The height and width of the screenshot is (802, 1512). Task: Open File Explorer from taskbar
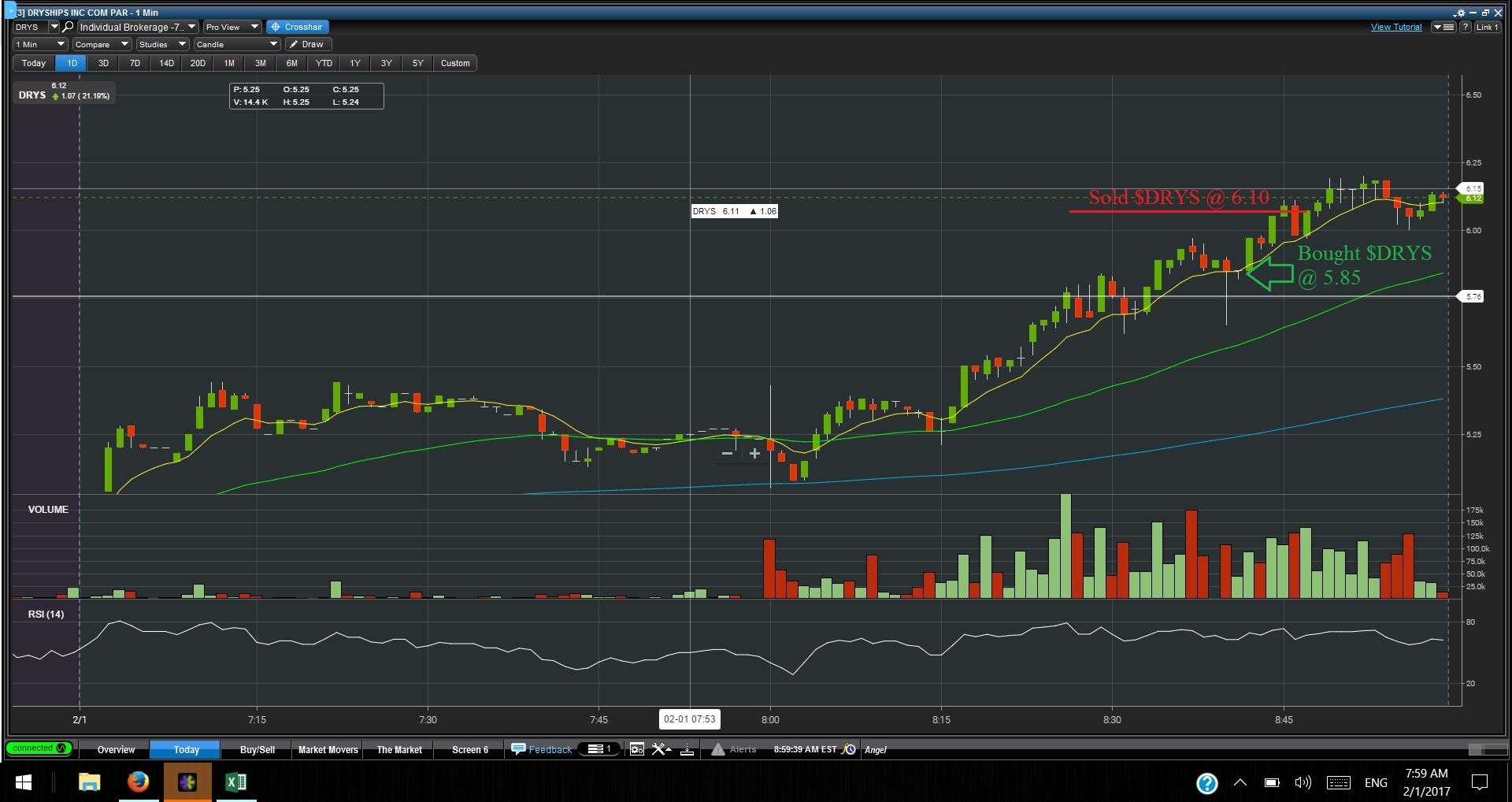[x=90, y=782]
